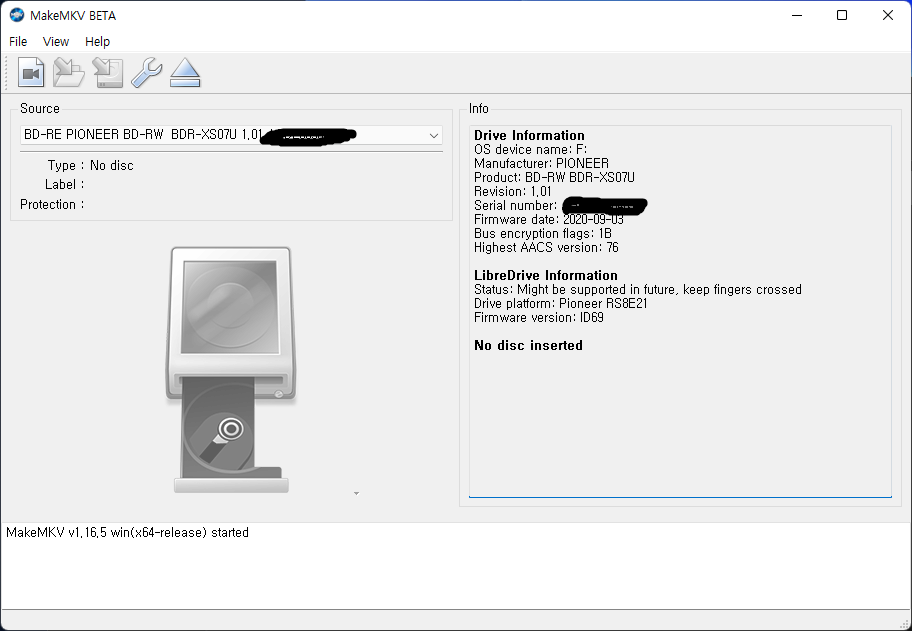Open the Help menu
Viewport: 912px width, 631px height.
(97, 42)
